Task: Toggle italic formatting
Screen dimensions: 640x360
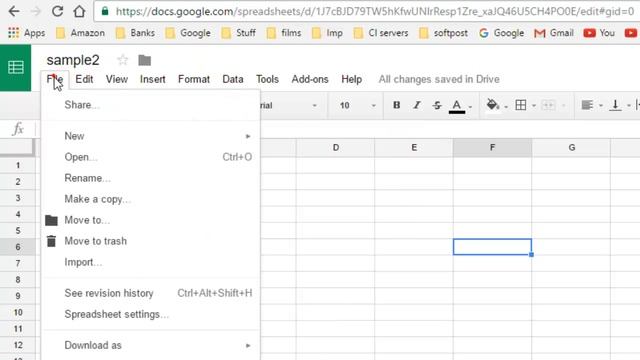Action: [416, 105]
